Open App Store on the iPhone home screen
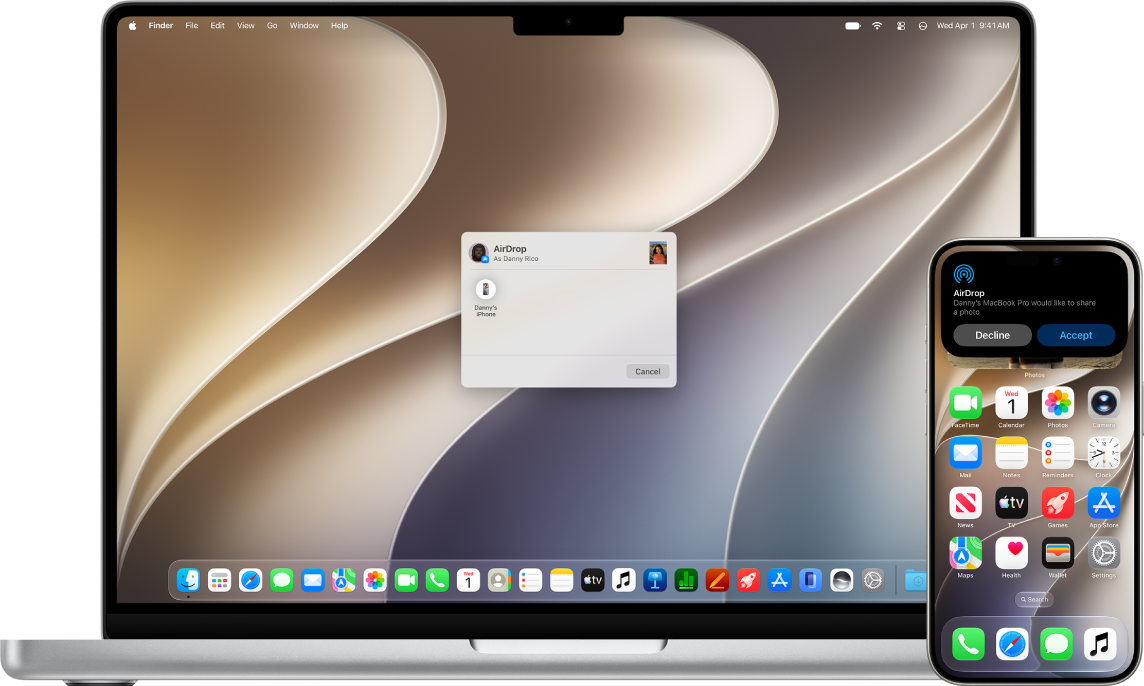This screenshot has width=1144, height=686. click(x=1104, y=503)
